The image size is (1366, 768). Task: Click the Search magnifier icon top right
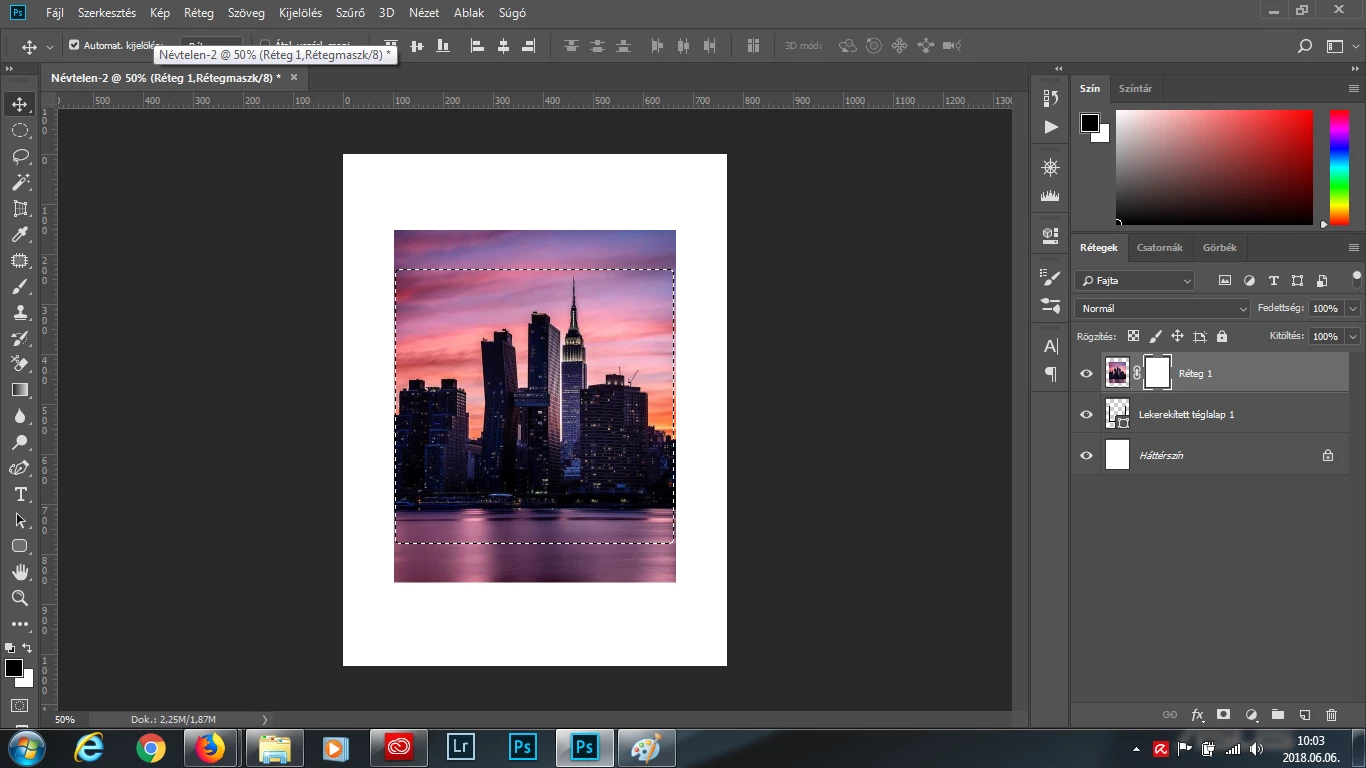click(x=1304, y=46)
